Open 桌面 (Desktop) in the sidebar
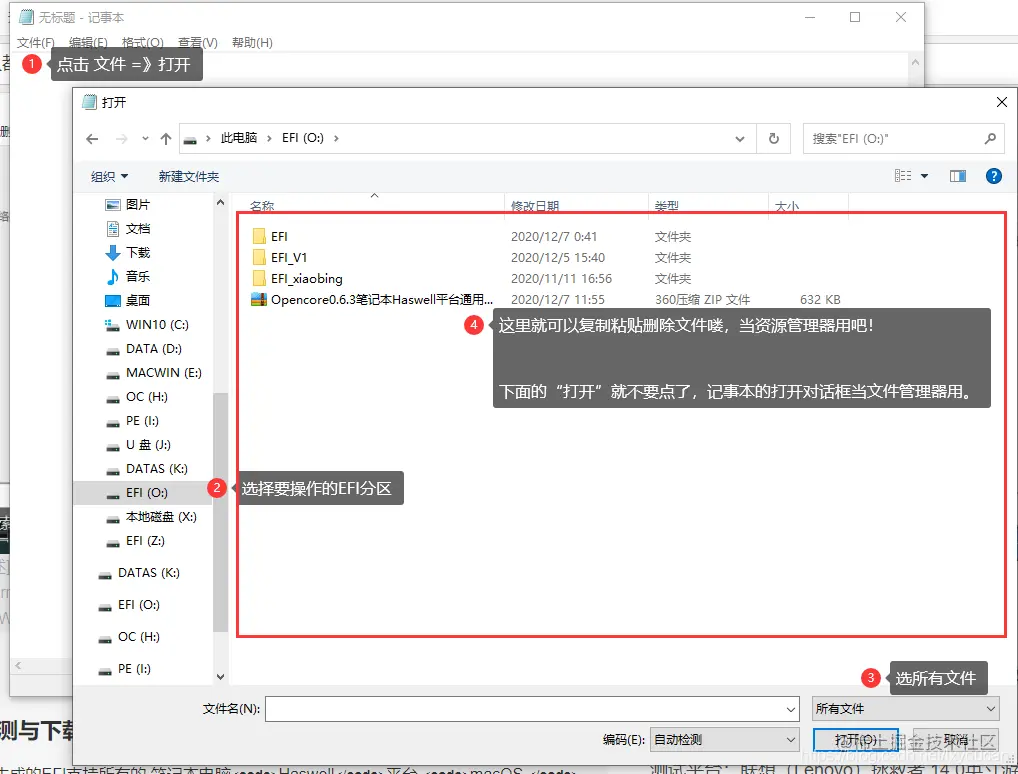This screenshot has height=774, width=1018. click(x=127, y=301)
